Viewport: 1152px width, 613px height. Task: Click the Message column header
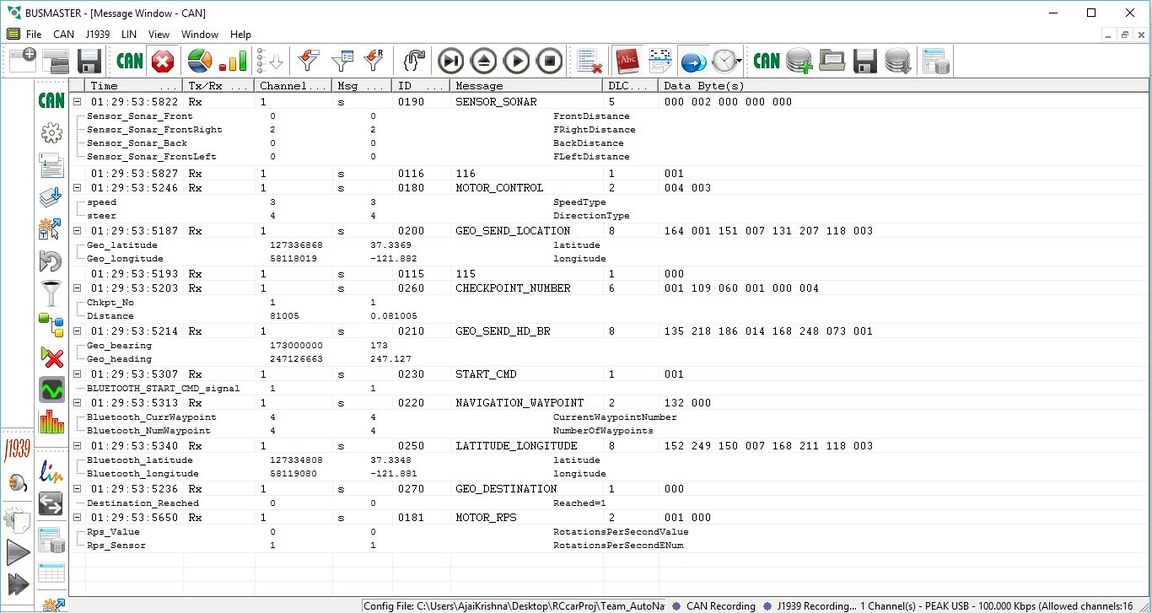tap(526, 86)
